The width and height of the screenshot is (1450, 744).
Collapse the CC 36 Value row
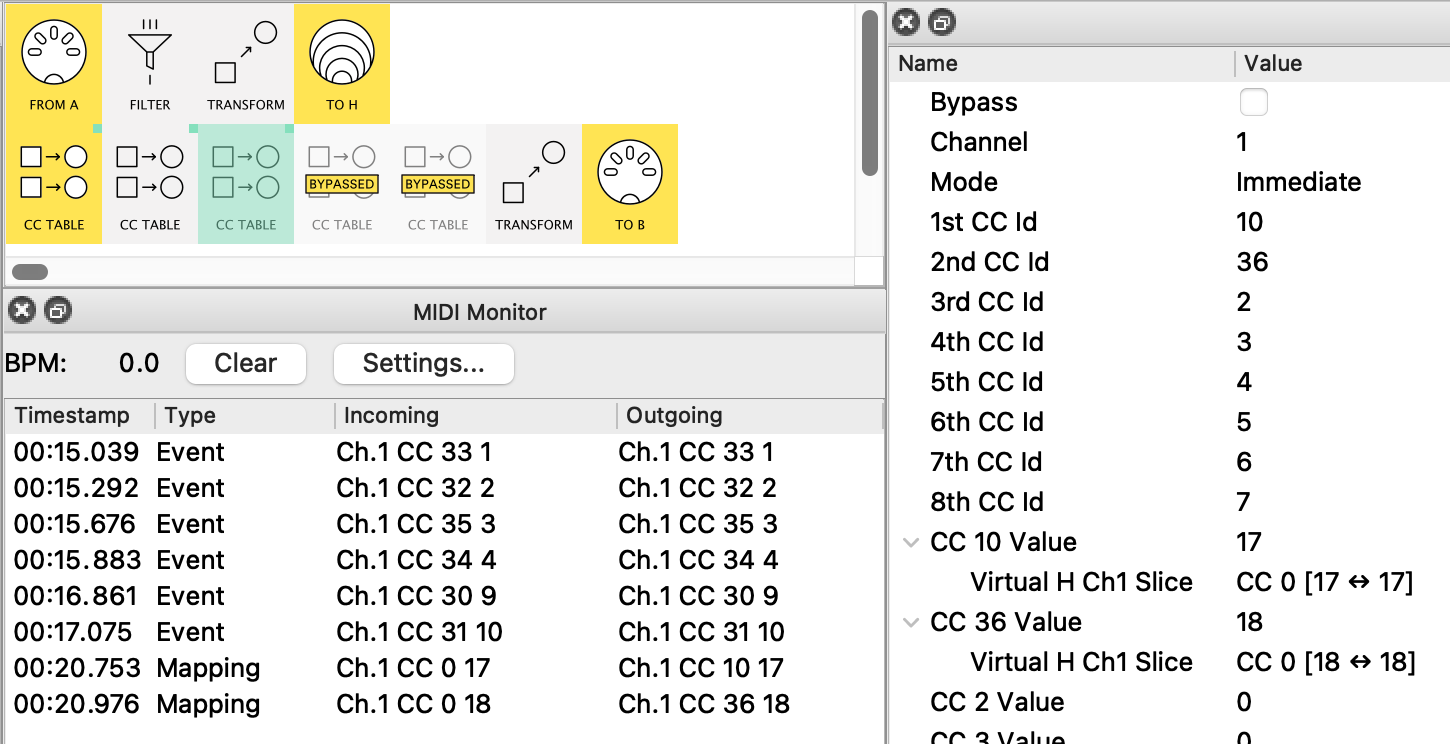(911, 623)
